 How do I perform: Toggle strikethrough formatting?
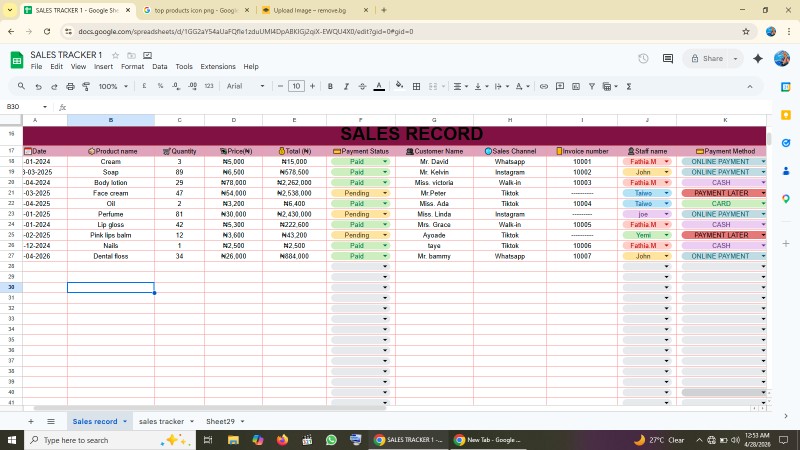(x=362, y=87)
